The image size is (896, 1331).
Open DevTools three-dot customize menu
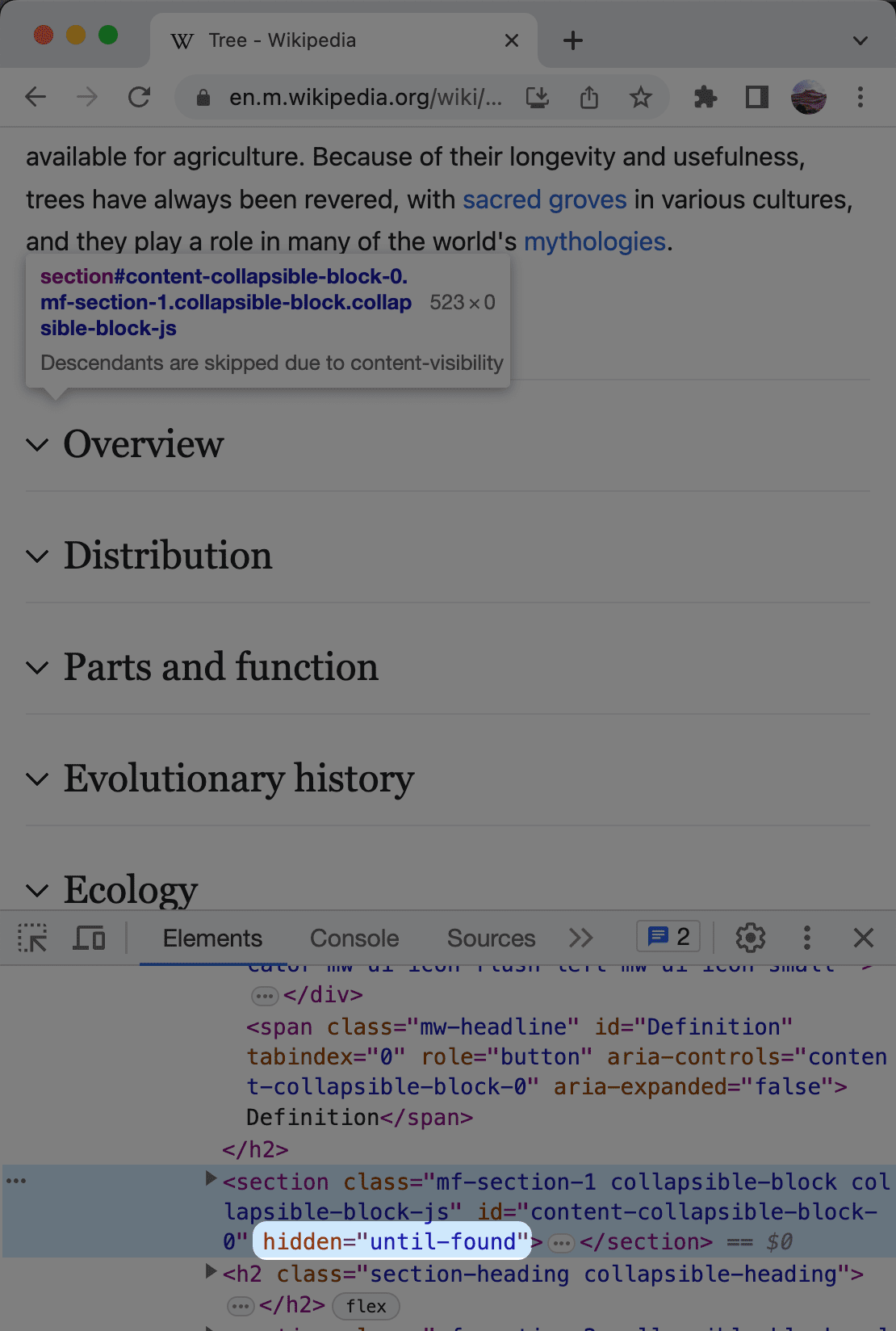[x=806, y=938]
